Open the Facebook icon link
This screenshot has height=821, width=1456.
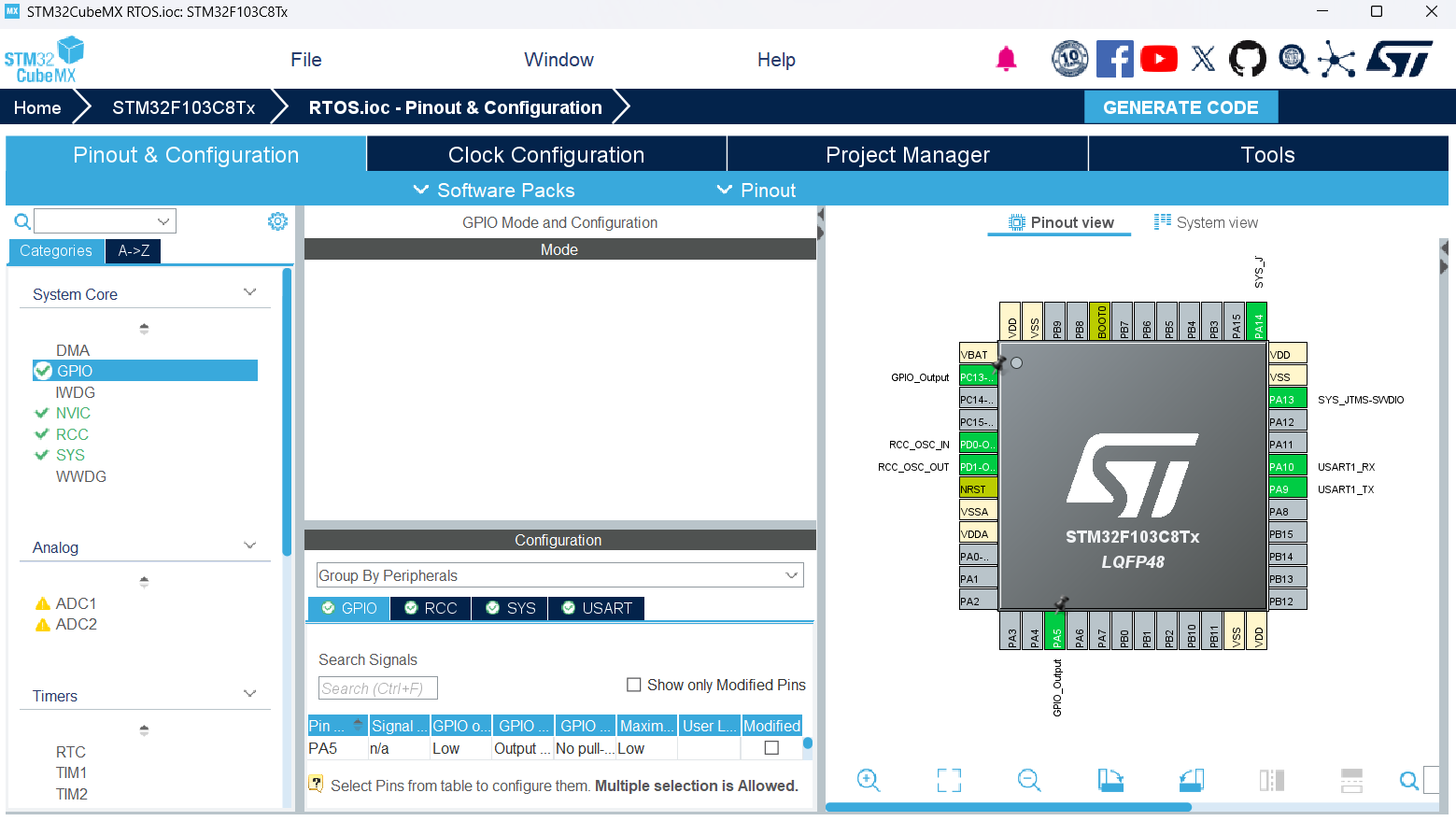1115,59
